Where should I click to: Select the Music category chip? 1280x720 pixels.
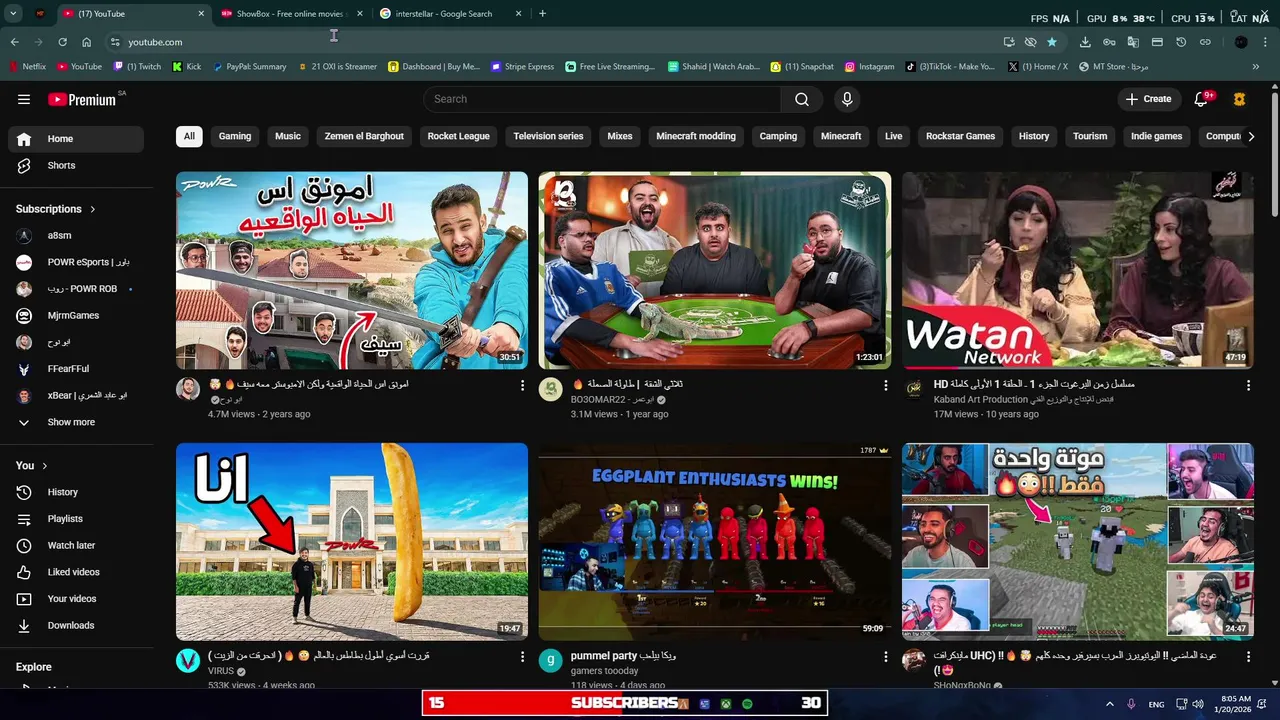point(288,136)
